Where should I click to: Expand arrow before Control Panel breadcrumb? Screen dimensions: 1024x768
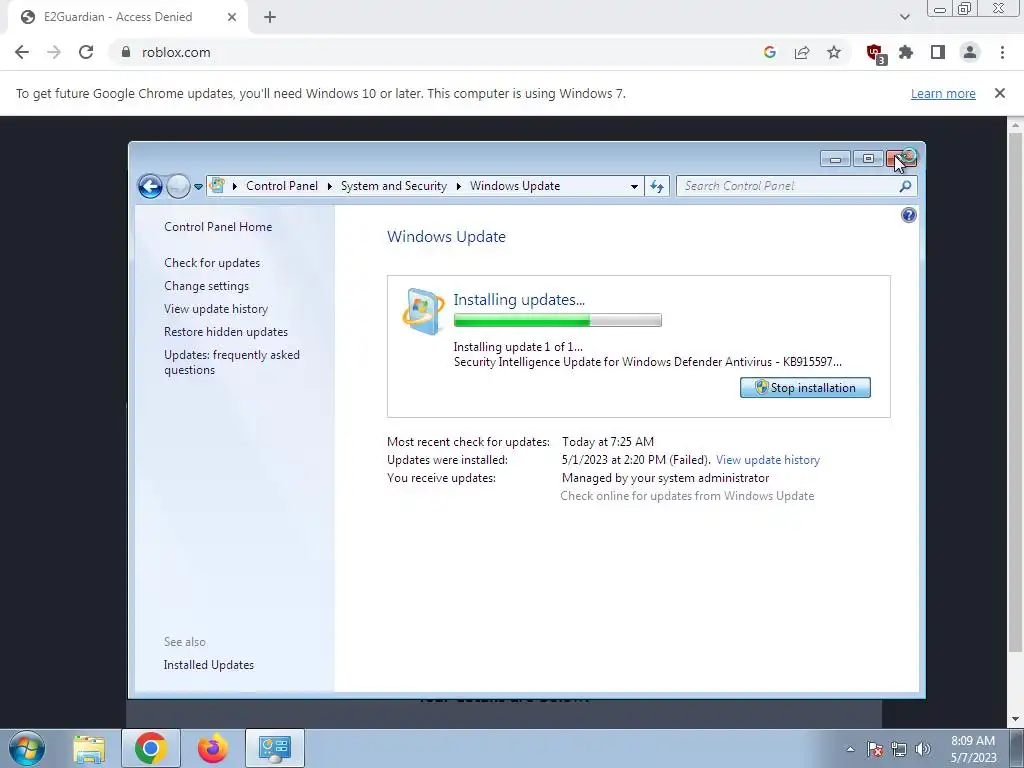coord(234,187)
